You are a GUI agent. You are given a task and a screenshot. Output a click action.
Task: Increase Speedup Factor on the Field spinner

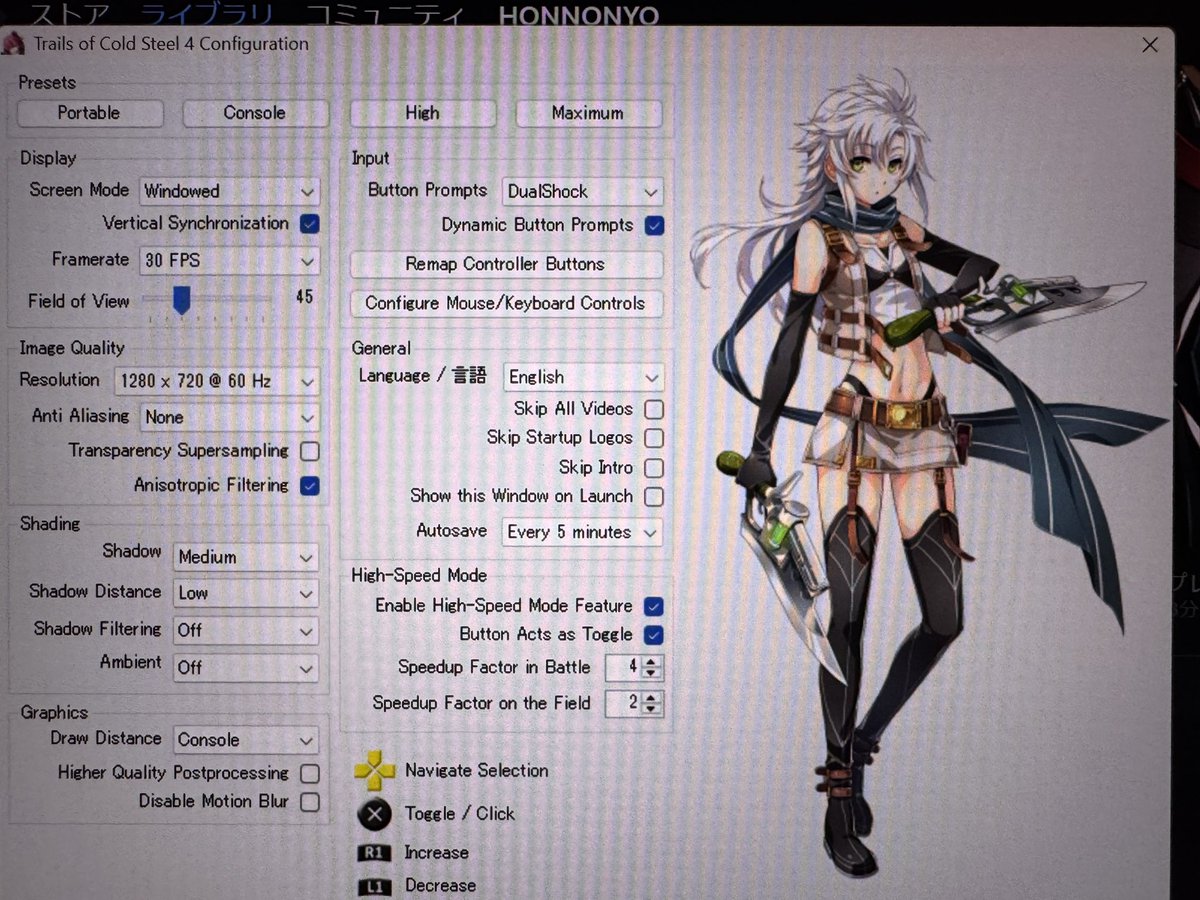point(652,698)
